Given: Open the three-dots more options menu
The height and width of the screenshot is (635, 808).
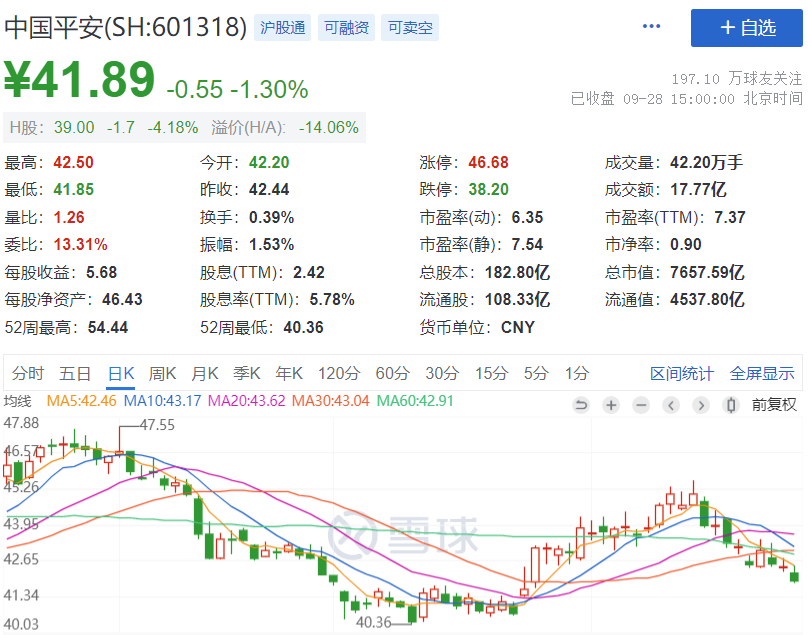Looking at the screenshot, I should [x=651, y=26].
